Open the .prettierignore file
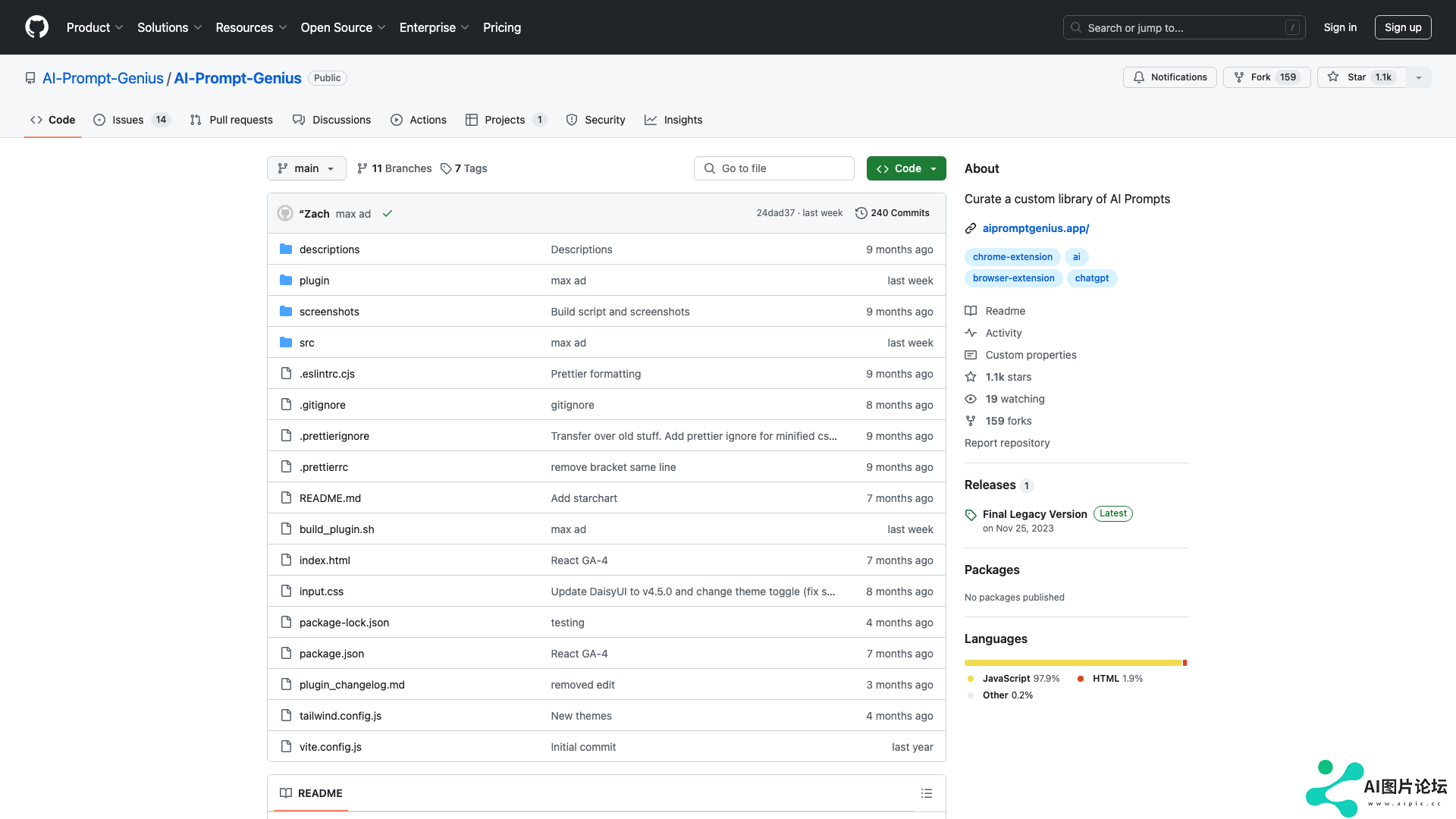This screenshot has height=819, width=1456. pos(334,436)
